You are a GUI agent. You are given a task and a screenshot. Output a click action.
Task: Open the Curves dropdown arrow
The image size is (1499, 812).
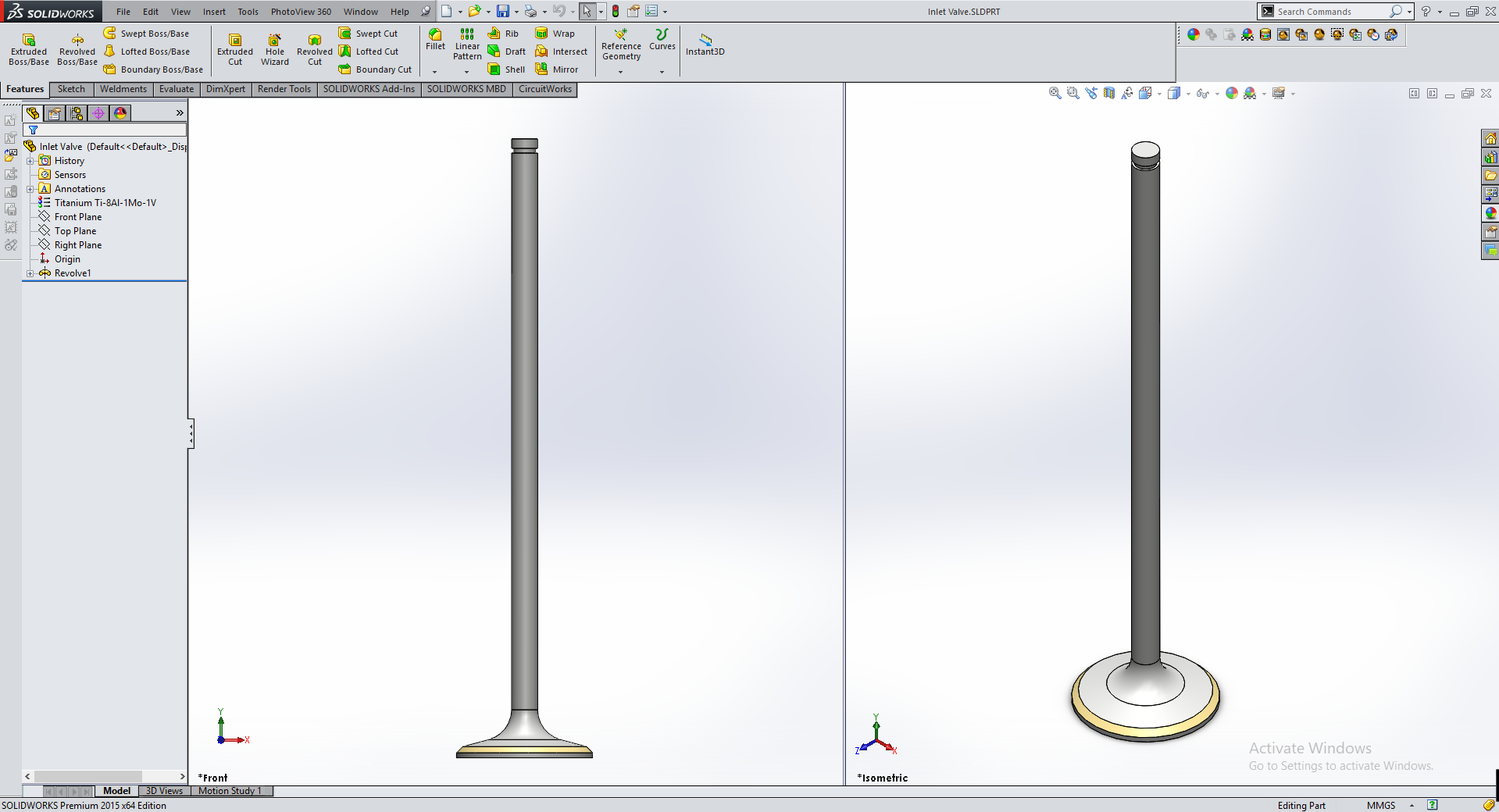pos(662,72)
